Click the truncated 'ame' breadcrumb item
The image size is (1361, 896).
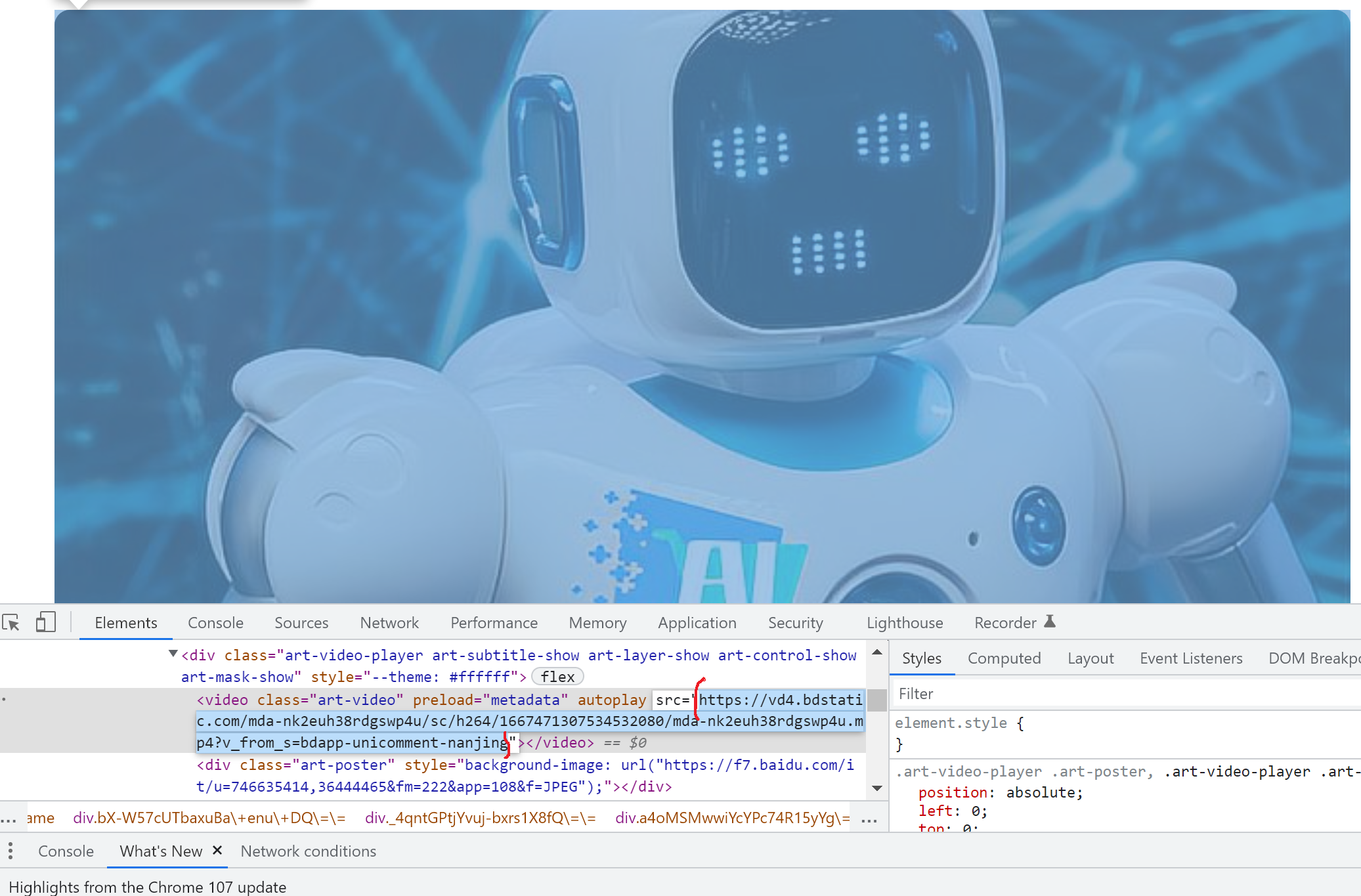(x=40, y=818)
